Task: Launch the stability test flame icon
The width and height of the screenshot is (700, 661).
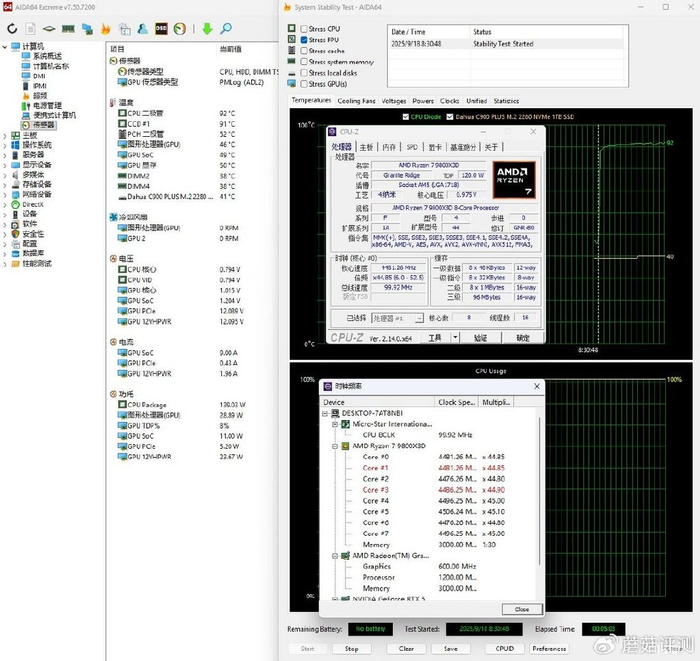Action: click(x=105, y=29)
